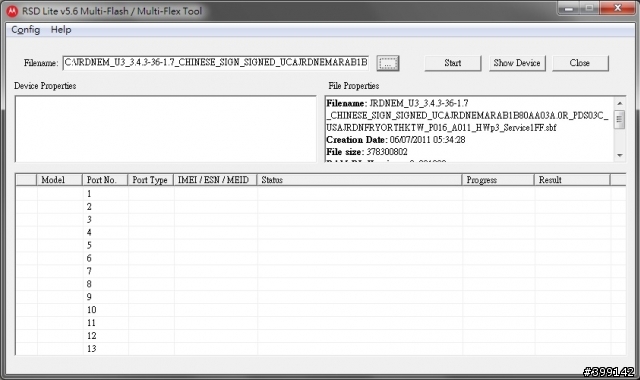The width and height of the screenshot is (640, 380).
Task: Select port number 6 row
Action: click(x=320, y=258)
